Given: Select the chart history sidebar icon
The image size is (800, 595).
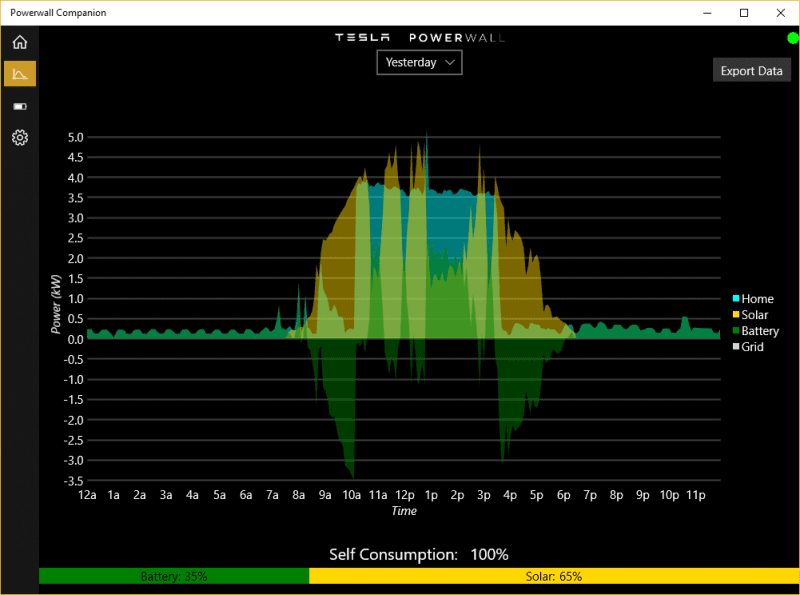Looking at the screenshot, I should [19, 74].
